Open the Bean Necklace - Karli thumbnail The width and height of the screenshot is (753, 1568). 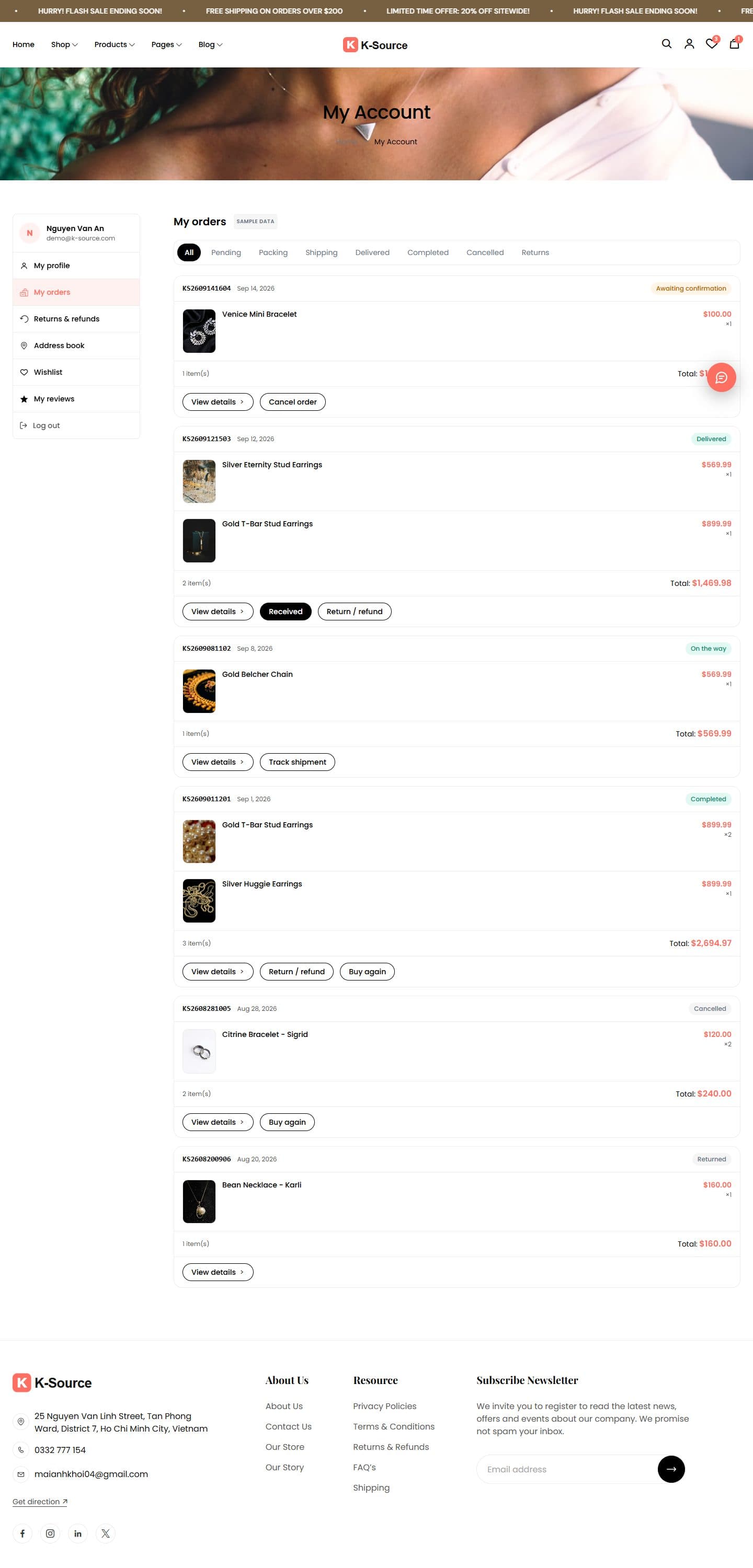tap(199, 1202)
